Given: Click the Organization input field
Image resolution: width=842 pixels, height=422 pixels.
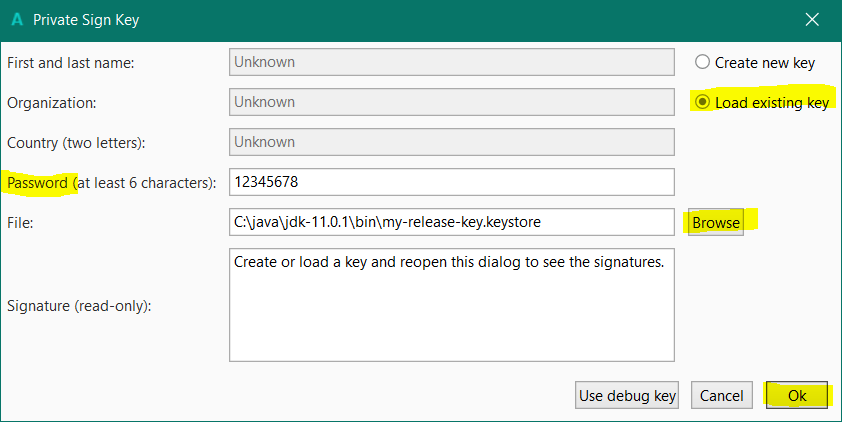Looking at the screenshot, I should click(451, 102).
